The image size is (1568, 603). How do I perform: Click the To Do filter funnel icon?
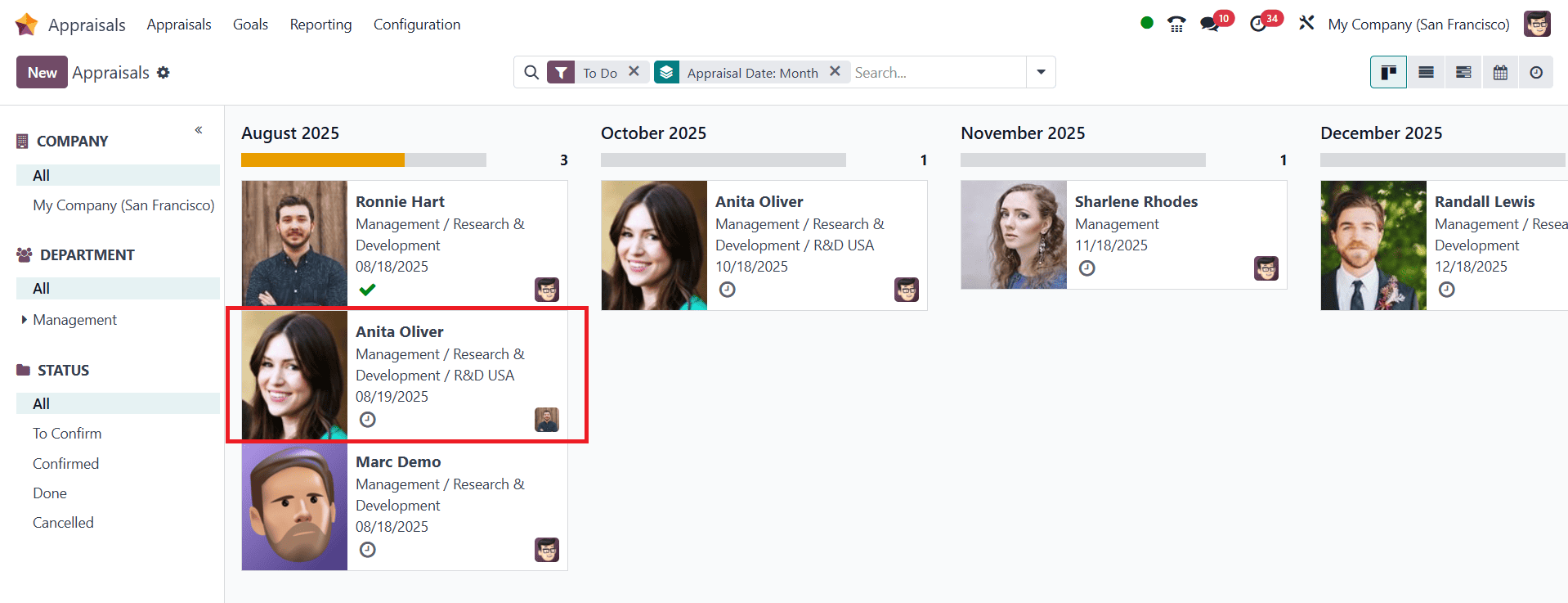point(561,73)
